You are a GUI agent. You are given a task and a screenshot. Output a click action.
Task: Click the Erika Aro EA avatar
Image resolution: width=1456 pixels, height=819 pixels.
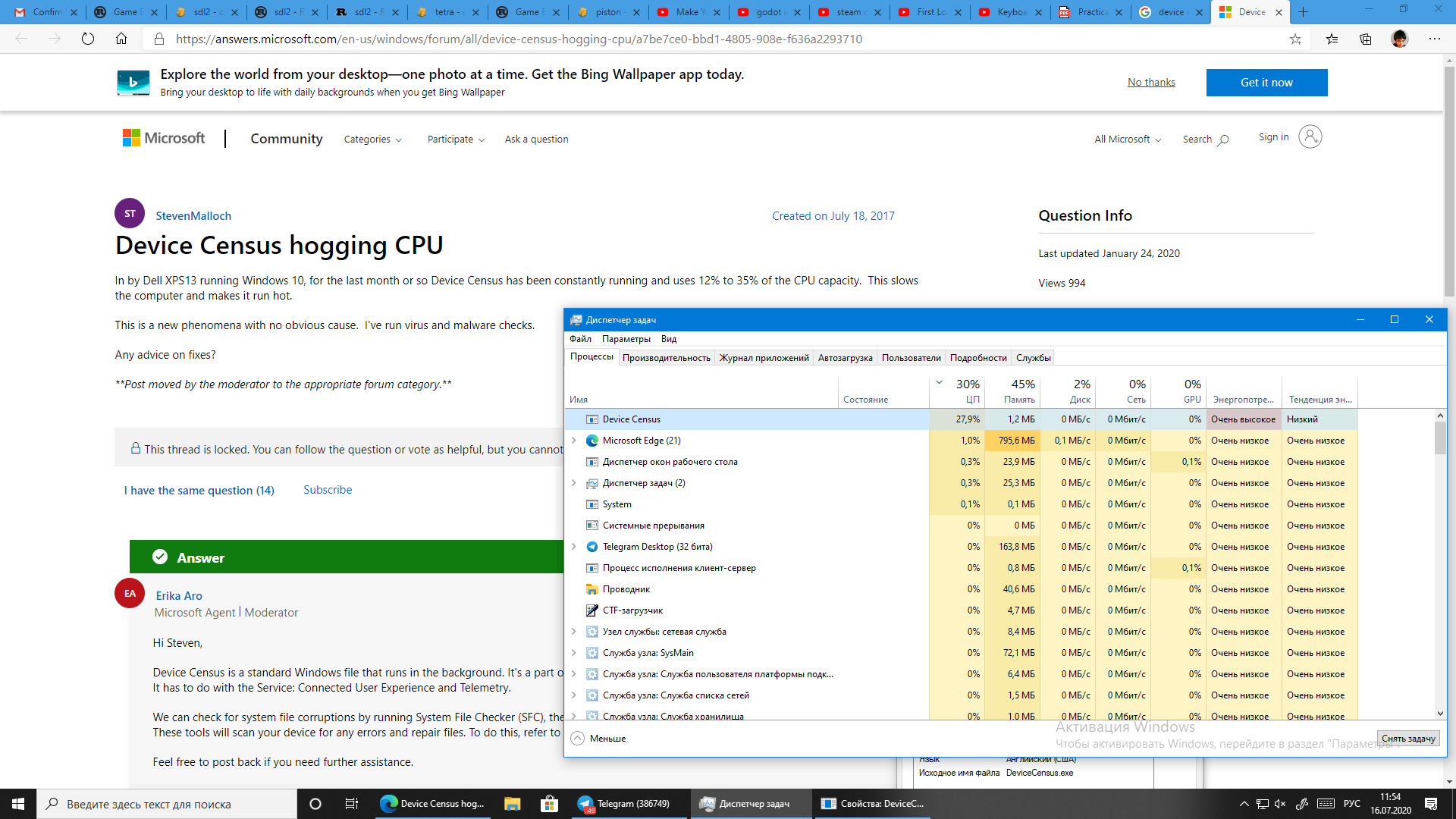130,593
